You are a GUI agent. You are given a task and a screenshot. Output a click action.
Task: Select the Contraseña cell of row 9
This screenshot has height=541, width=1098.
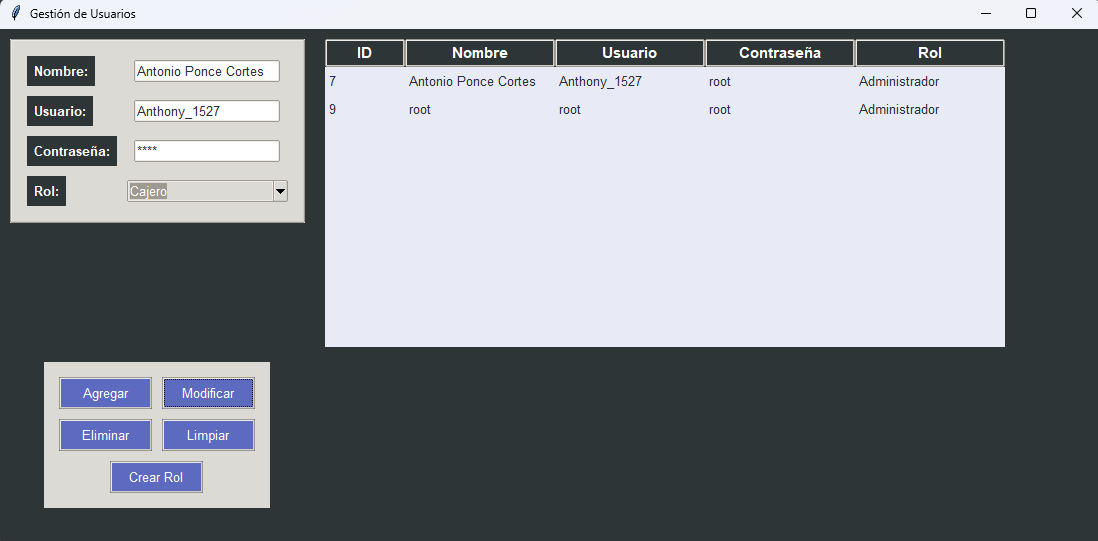[x=779, y=110]
